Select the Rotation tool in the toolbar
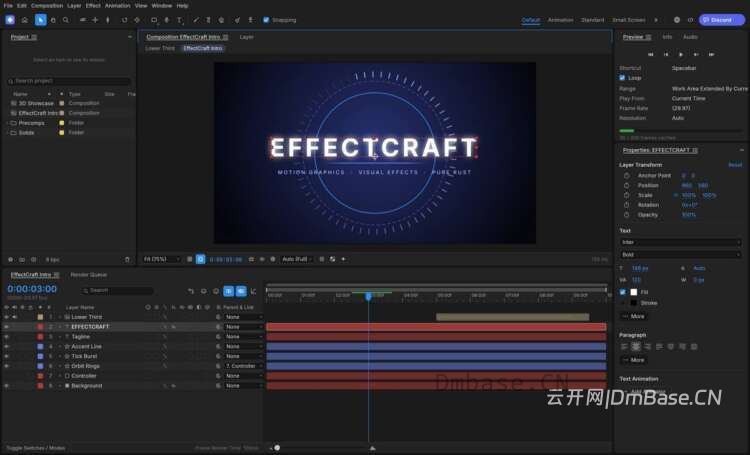 (124, 20)
